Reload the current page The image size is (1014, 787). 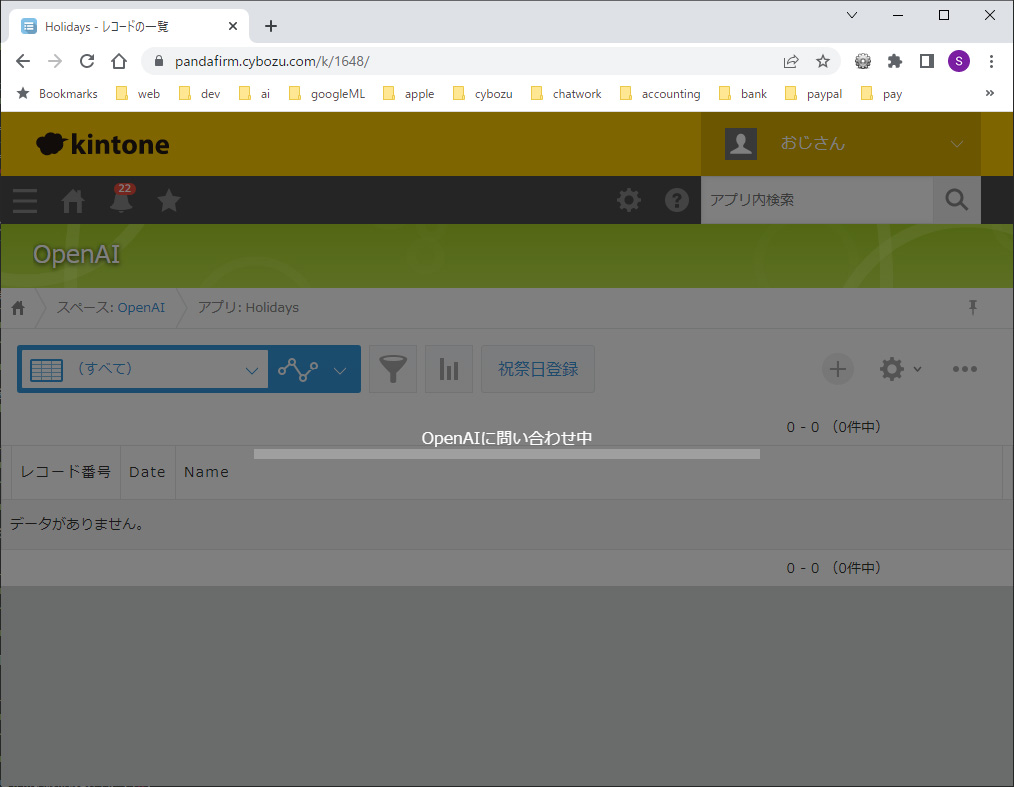tap(87, 61)
